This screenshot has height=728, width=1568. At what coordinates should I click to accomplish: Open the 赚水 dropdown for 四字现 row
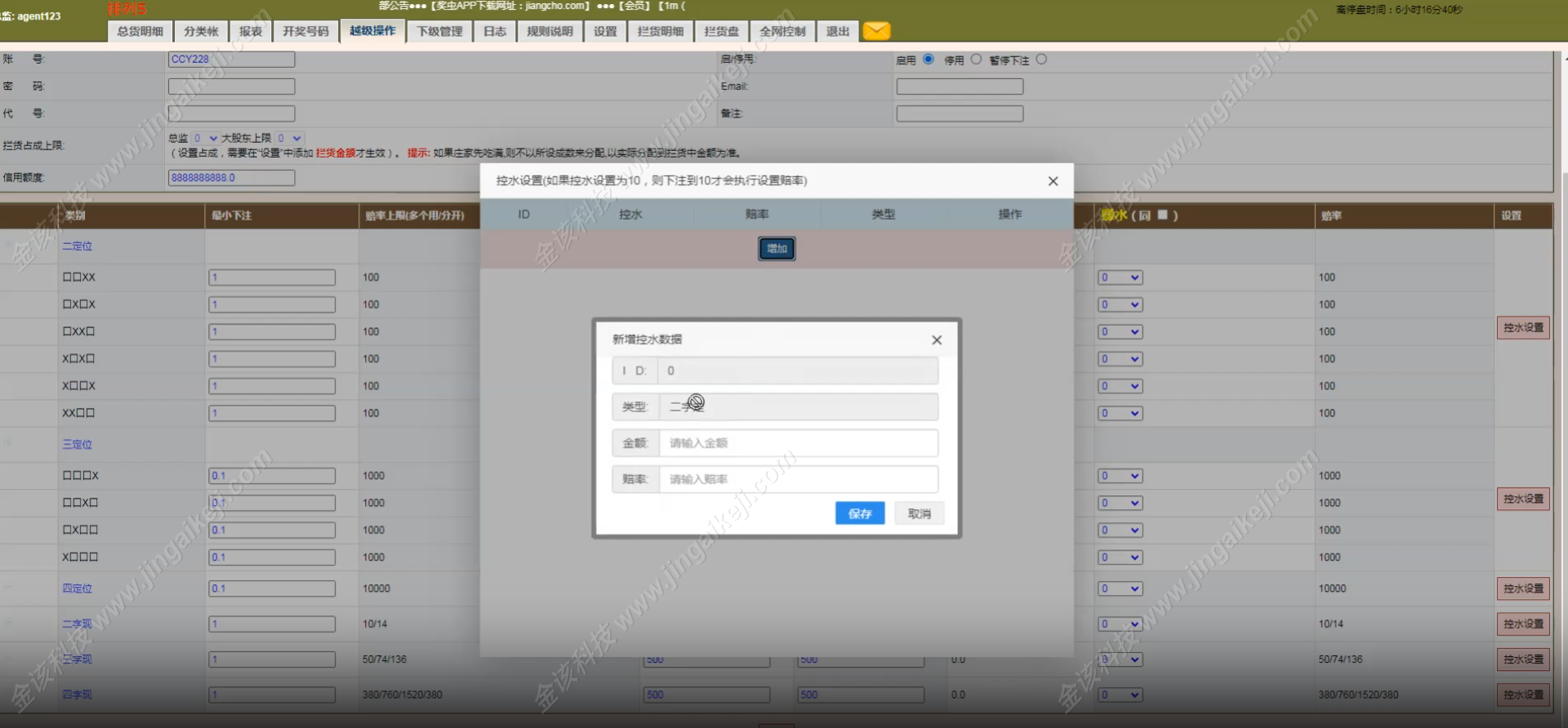1120,695
